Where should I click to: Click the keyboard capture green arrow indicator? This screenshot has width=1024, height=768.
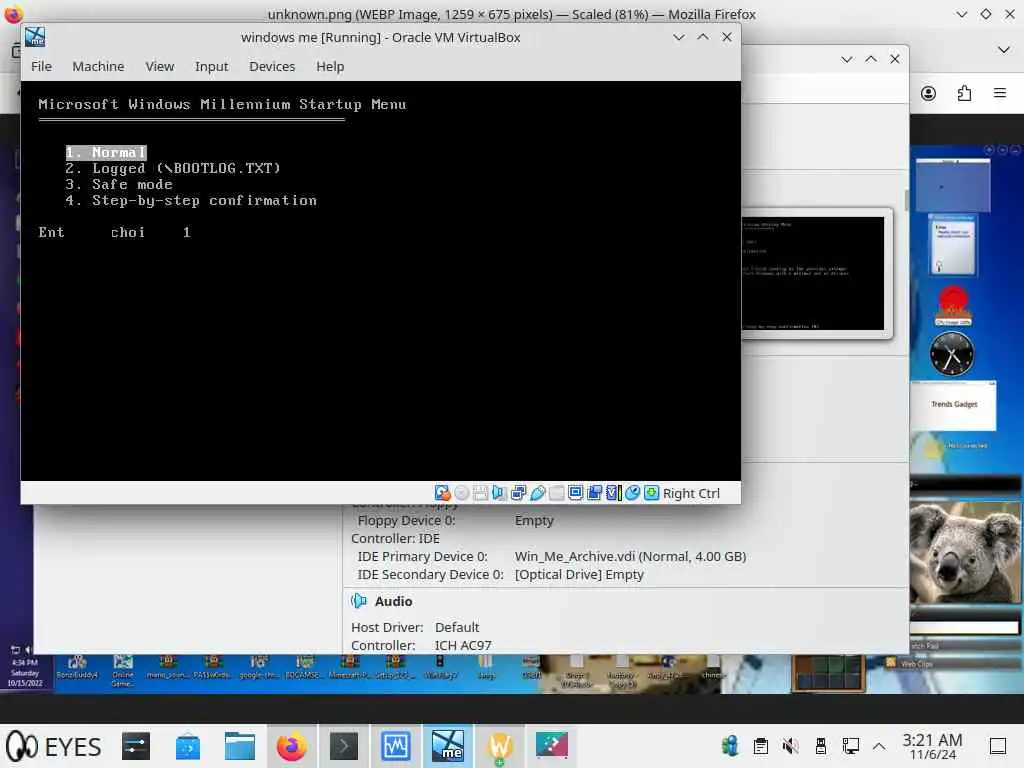click(651, 493)
